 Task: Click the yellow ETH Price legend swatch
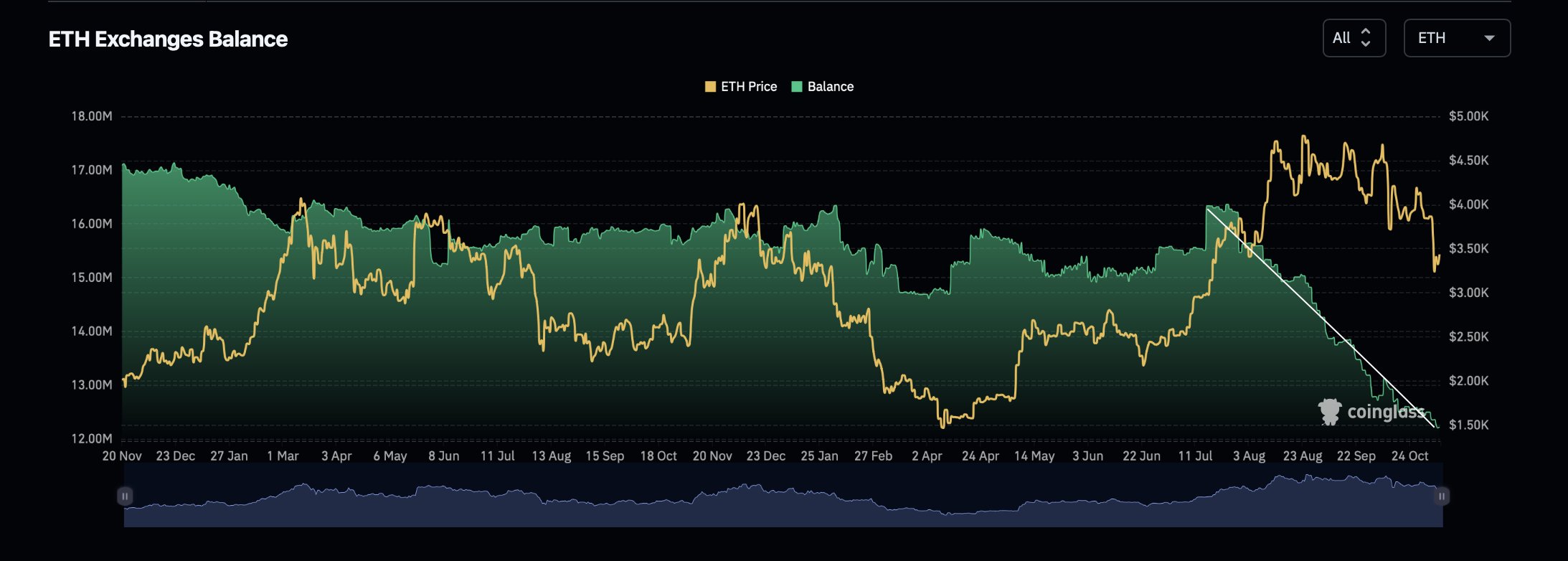click(710, 87)
